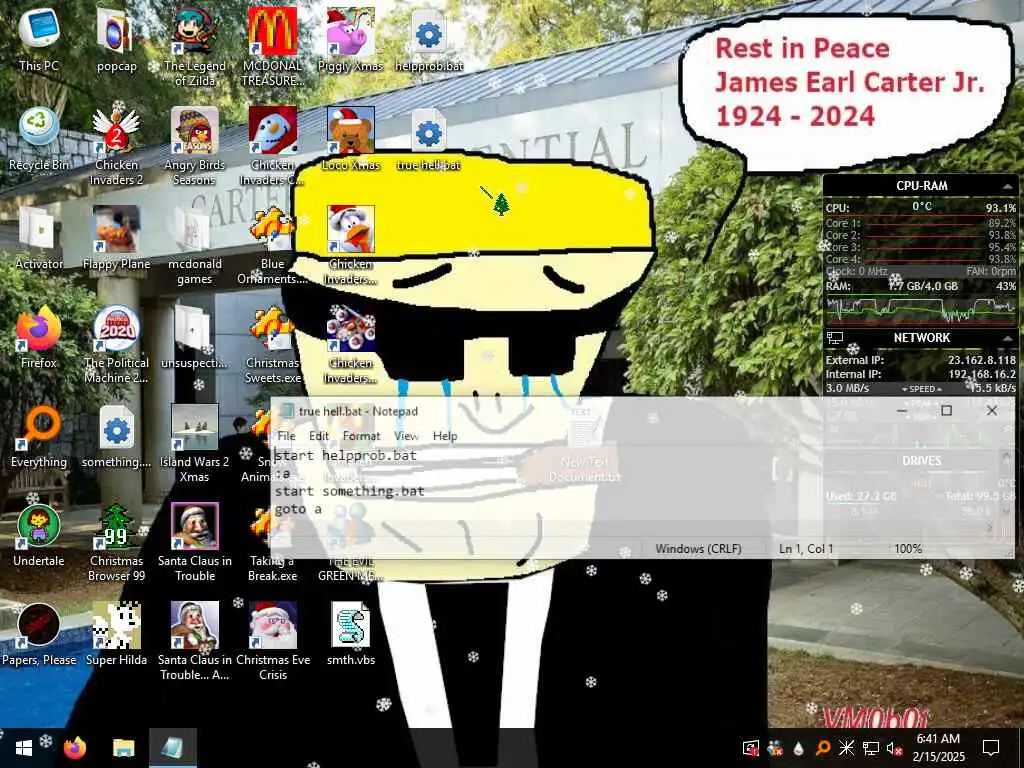Open the mcdonald games folder
1024x768 pixels.
pyautogui.click(x=195, y=246)
